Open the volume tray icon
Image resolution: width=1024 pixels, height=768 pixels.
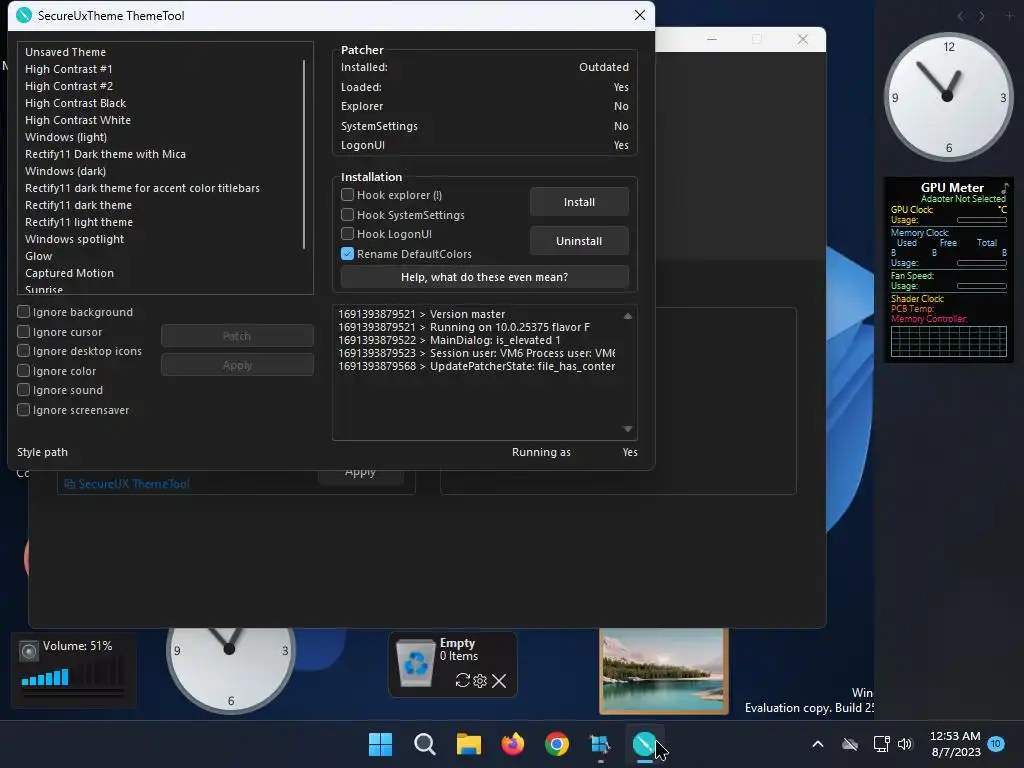click(x=904, y=744)
